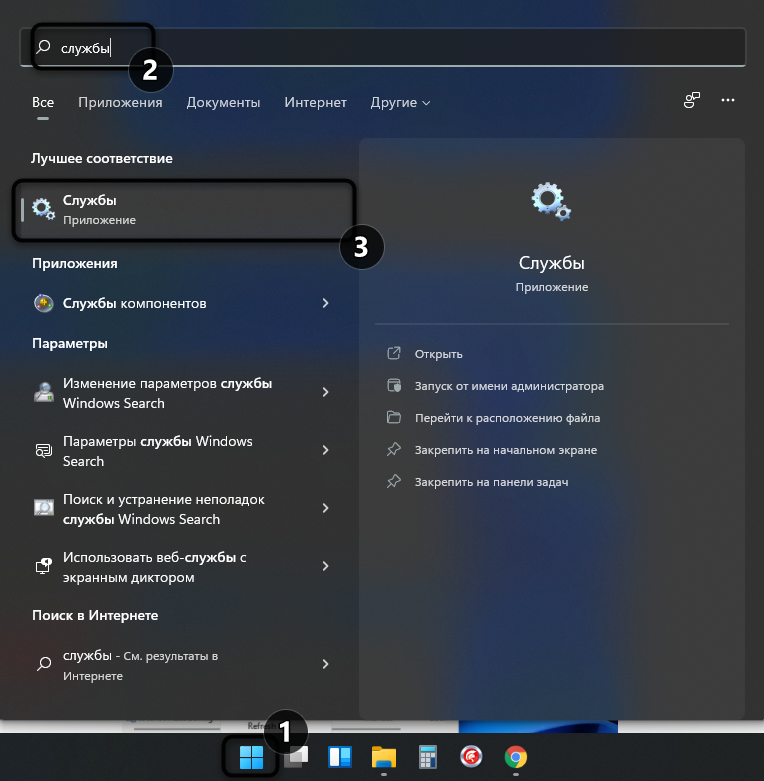Click pin icon for панели задач
Screen dimensions: 764x781
point(394,481)
